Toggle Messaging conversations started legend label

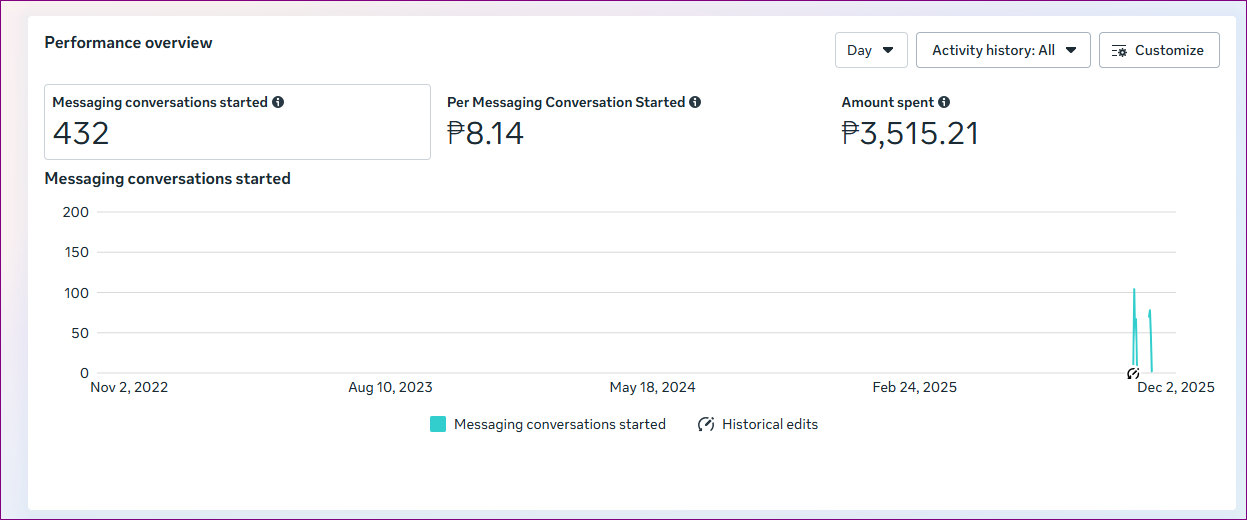pos(559,424)
